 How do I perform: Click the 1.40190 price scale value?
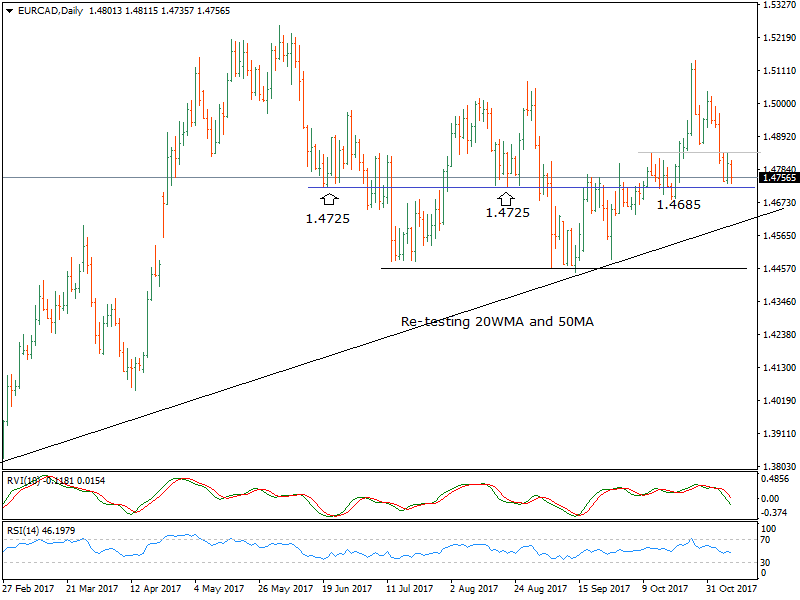coord(779,401)
